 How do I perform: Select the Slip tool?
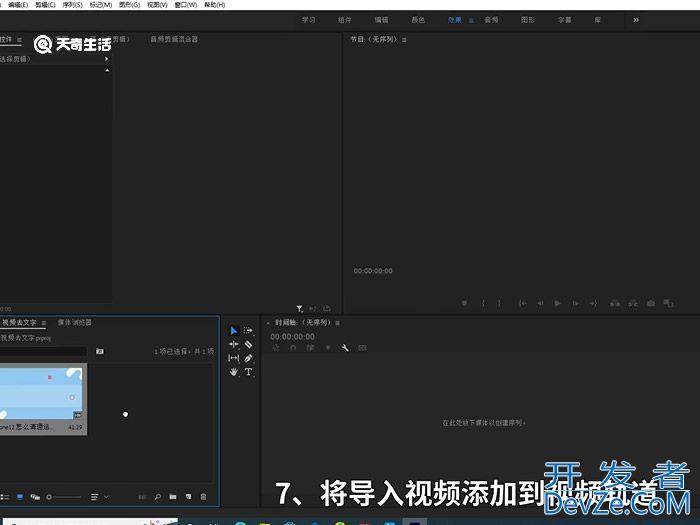click(x=233, y=358)
